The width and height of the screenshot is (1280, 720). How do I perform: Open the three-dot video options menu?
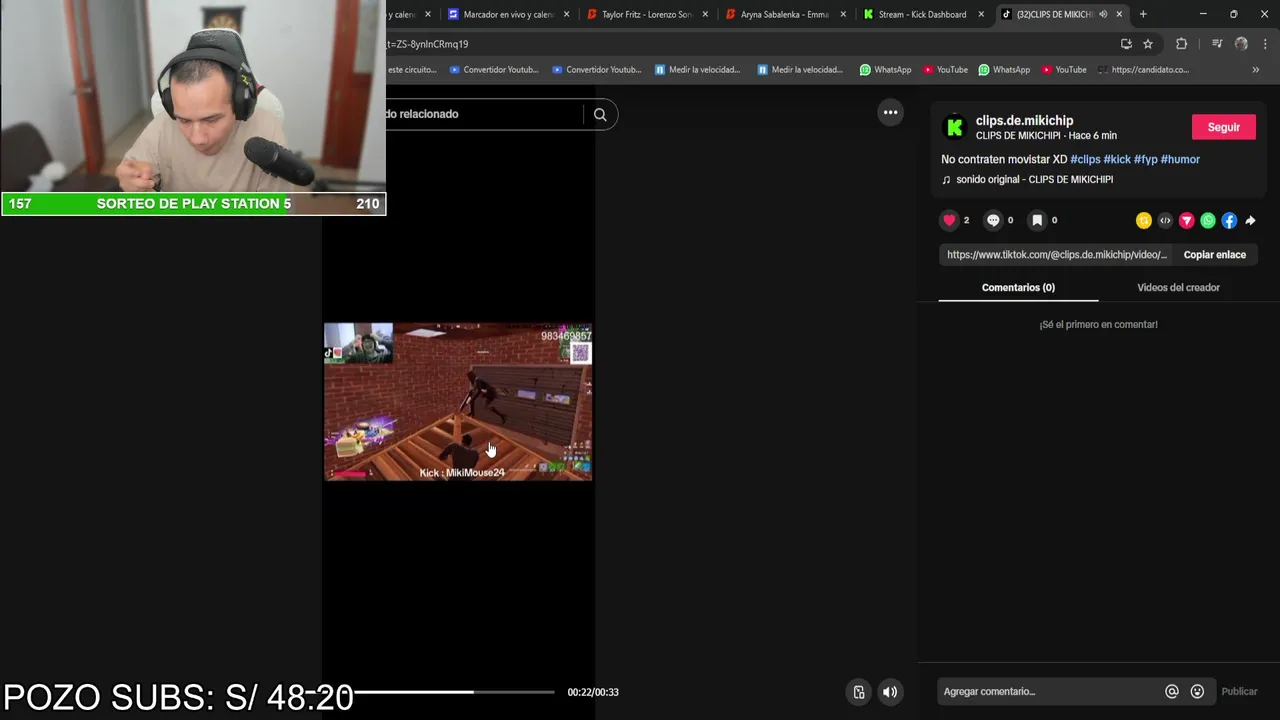coord(890,112)
